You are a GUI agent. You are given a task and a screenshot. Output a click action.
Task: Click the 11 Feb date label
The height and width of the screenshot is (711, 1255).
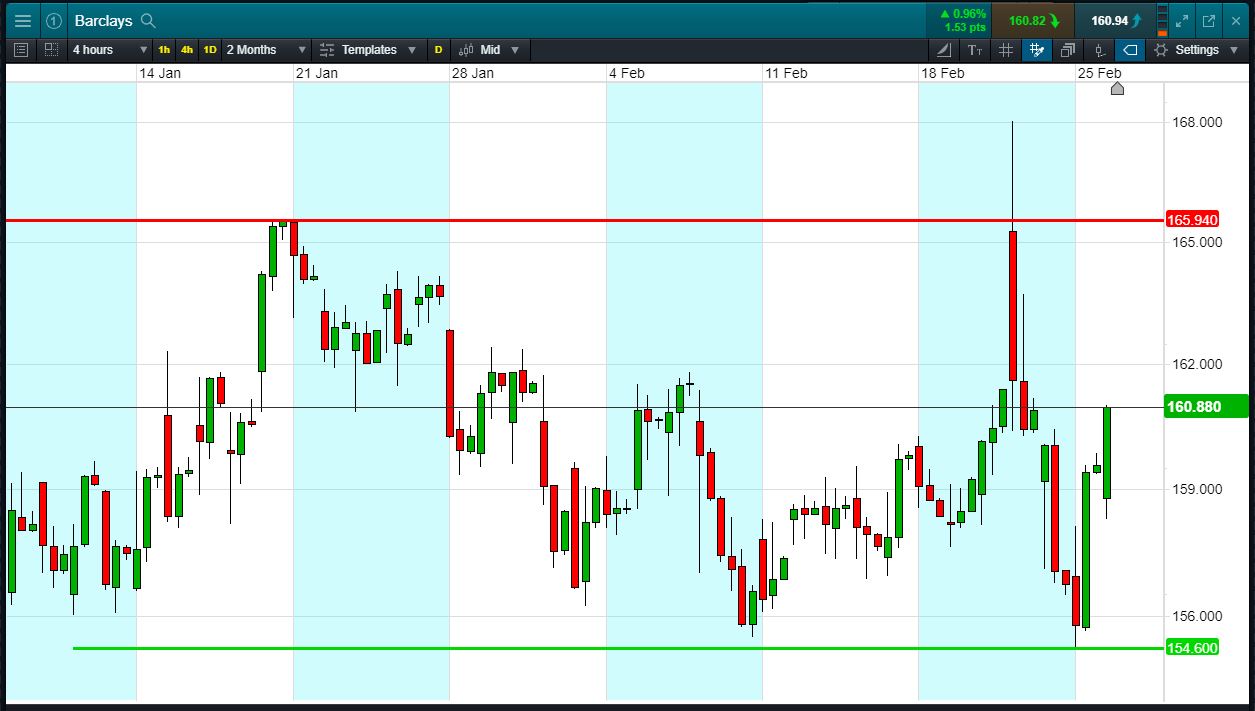(x=786, y=73)
